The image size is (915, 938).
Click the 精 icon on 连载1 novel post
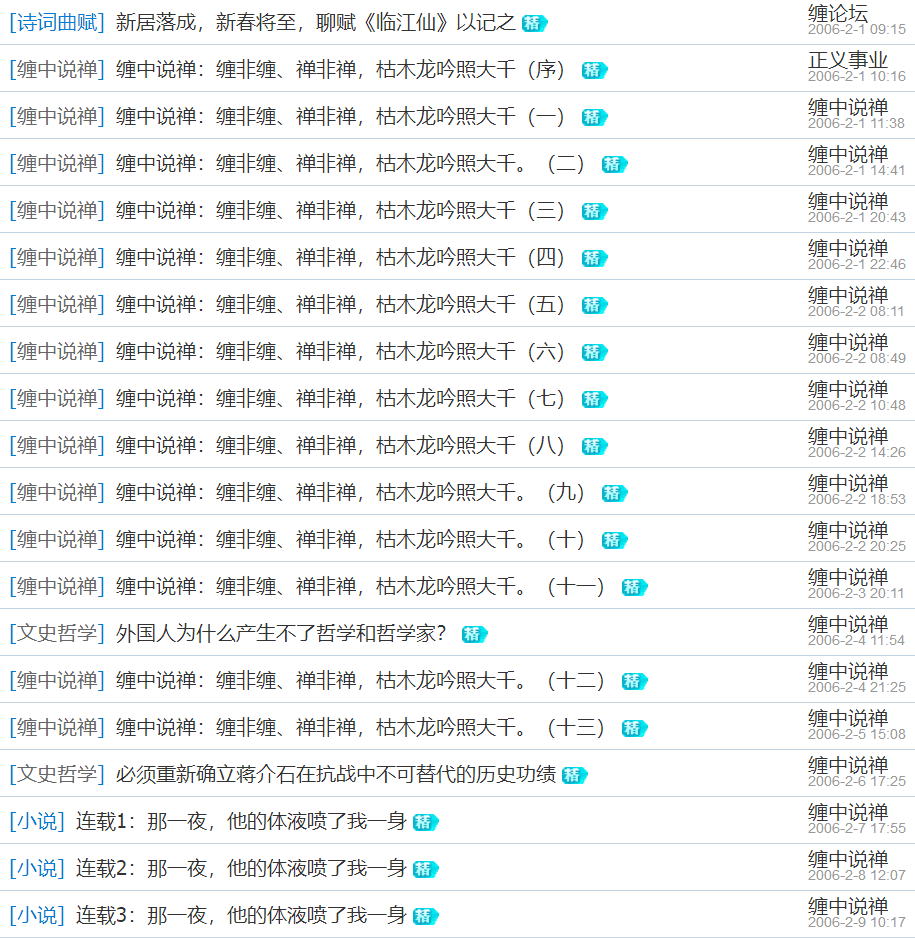[427, 822]
